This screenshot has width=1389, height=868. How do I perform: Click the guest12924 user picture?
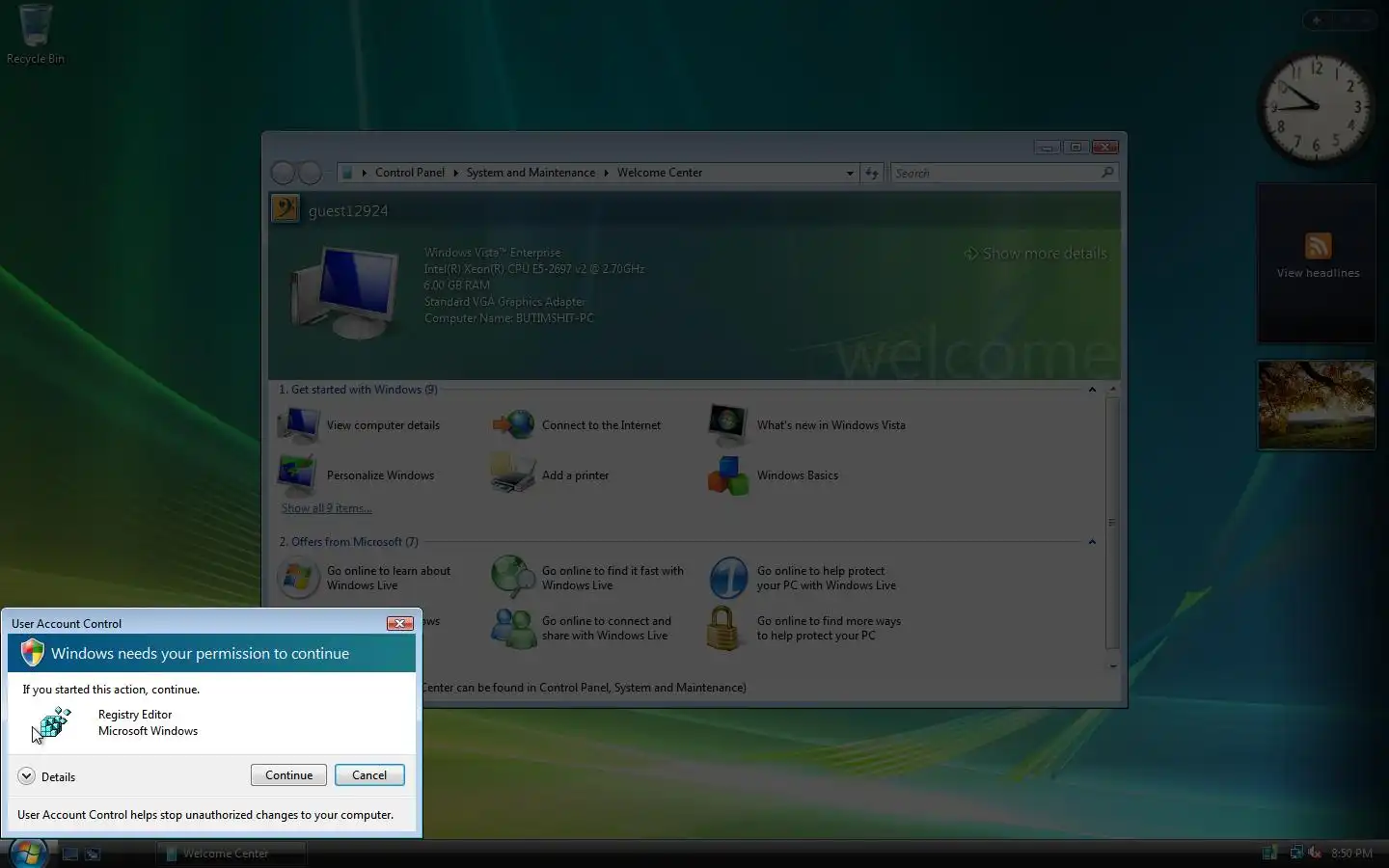[286, 209]
